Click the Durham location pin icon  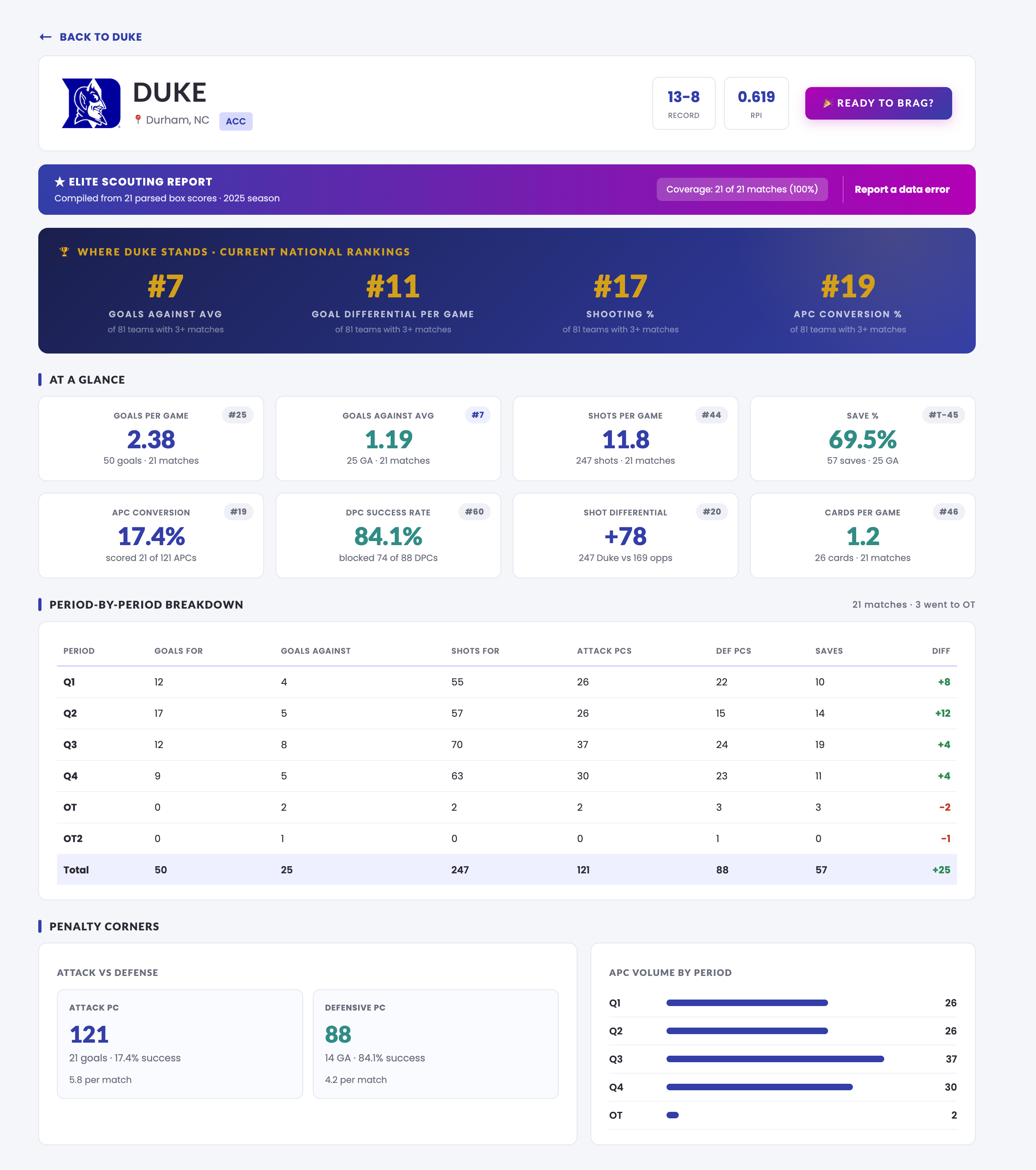click(x=138, y=120)
